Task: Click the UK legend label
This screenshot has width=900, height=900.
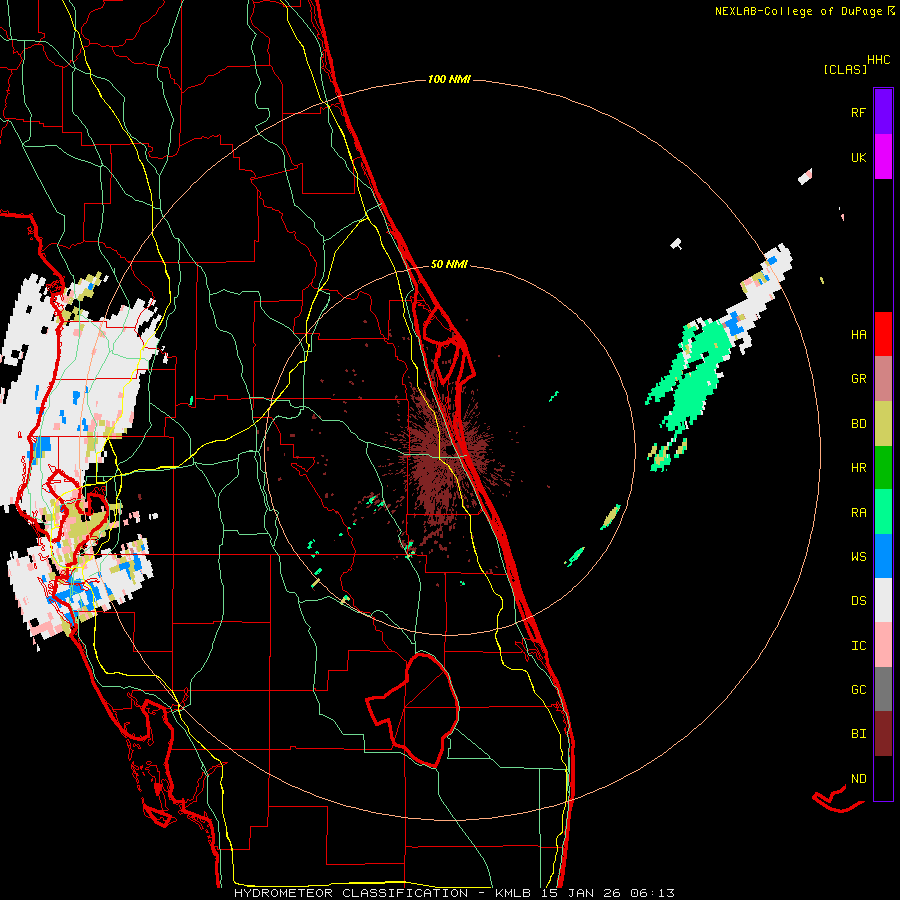Action: pyautogui.click(x=858, y=157)
